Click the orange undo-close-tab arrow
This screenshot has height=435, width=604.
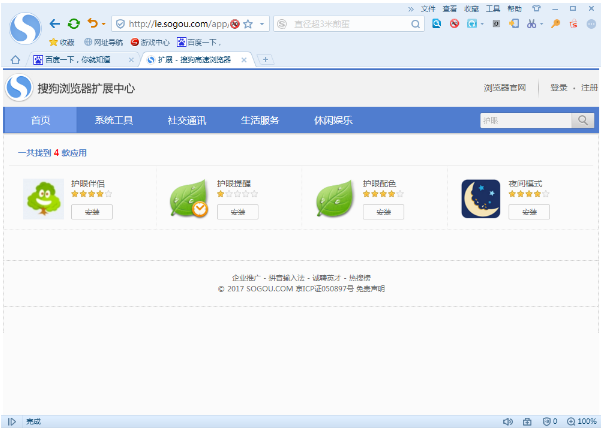click(x=92, y=24)
